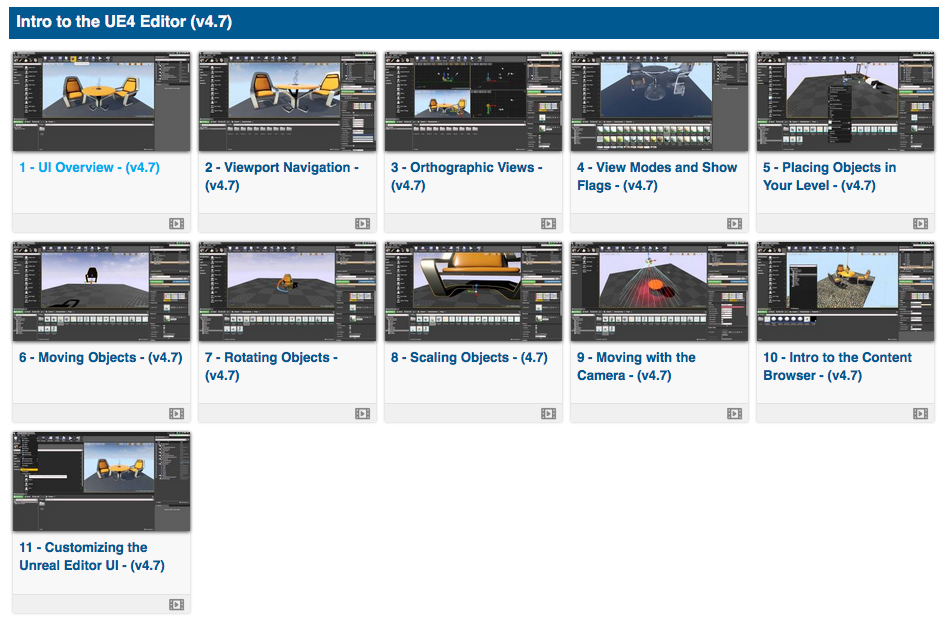The image size is (952, 637).
Task: Open the '3 - Orthographic Views' link
Action: point(467,176)
